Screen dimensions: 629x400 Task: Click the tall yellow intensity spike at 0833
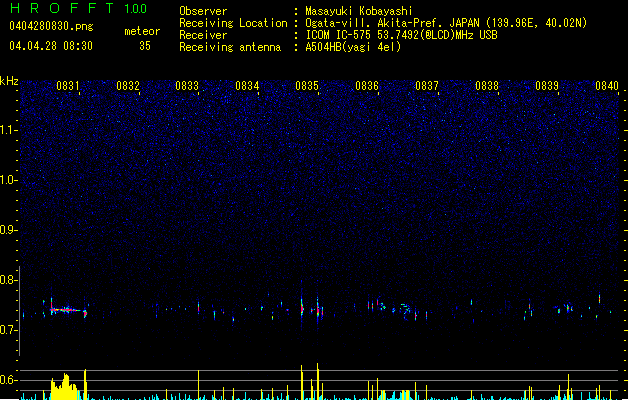[199, 385]
